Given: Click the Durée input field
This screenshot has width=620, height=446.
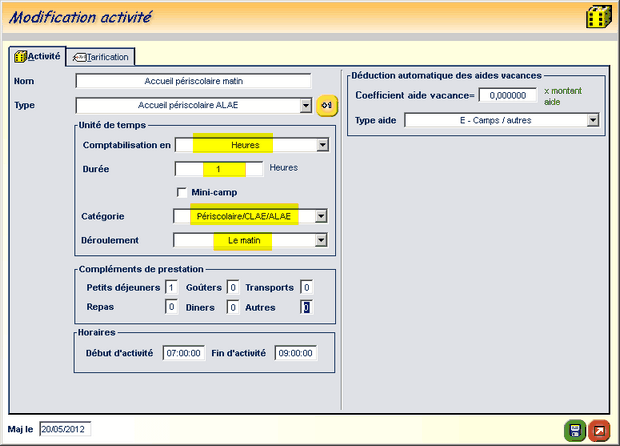Looking at the screenshot, I should click(x=220, y=169).
